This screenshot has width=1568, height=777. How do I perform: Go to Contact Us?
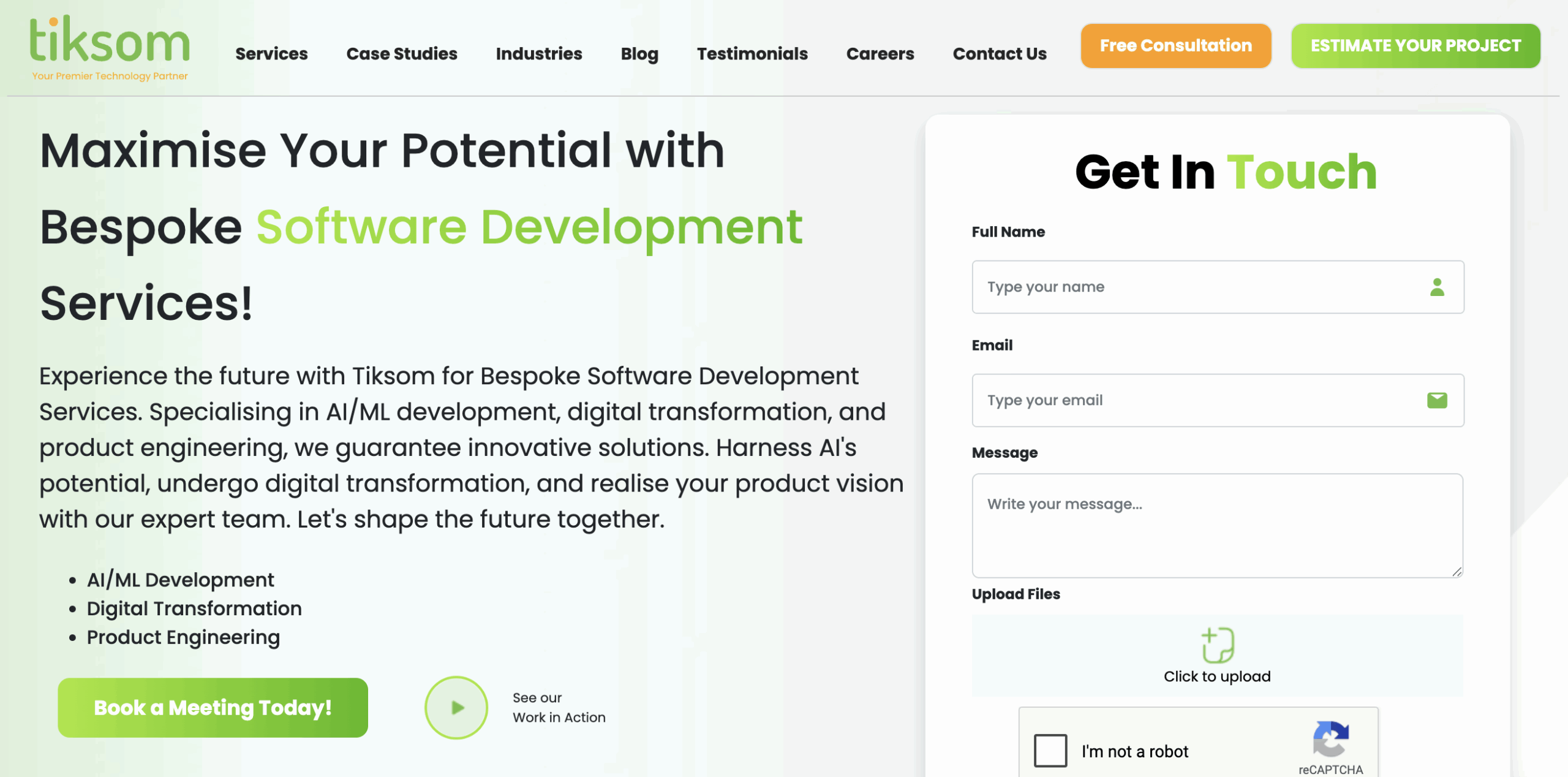pyautogui.click(x=1000, y=54)
